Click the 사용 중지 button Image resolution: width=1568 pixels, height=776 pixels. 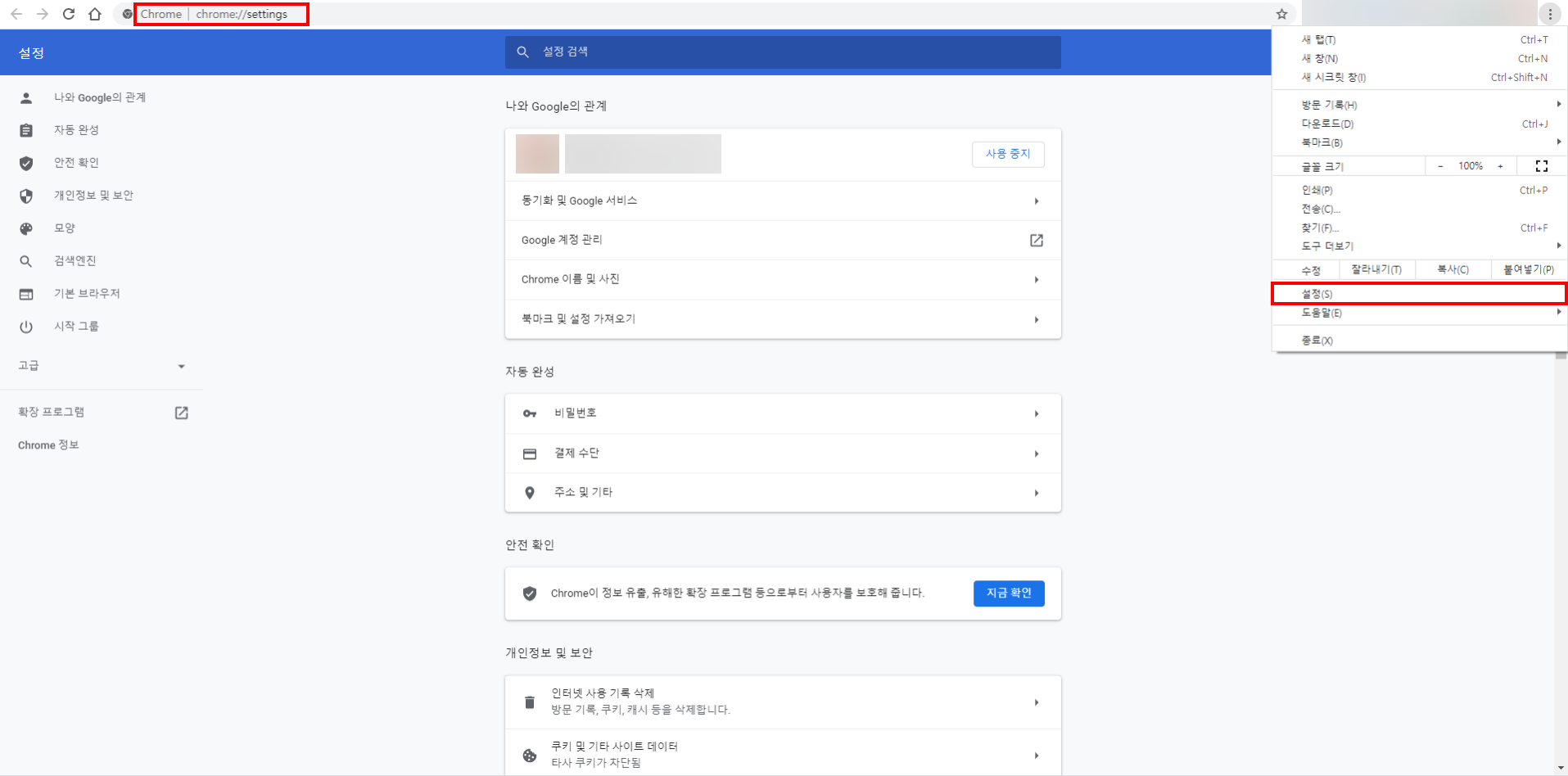pos(1008,154)
